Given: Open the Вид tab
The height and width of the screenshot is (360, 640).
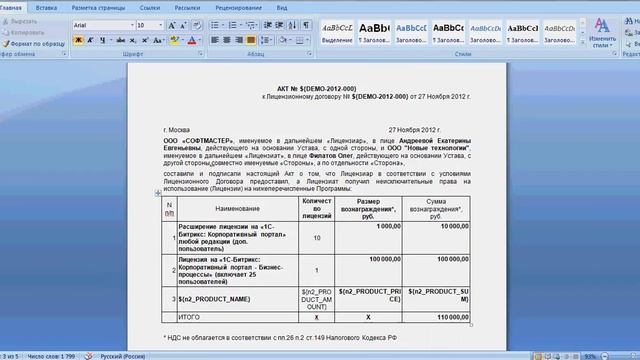Looking at the screenshot, I should pos(282,8).
